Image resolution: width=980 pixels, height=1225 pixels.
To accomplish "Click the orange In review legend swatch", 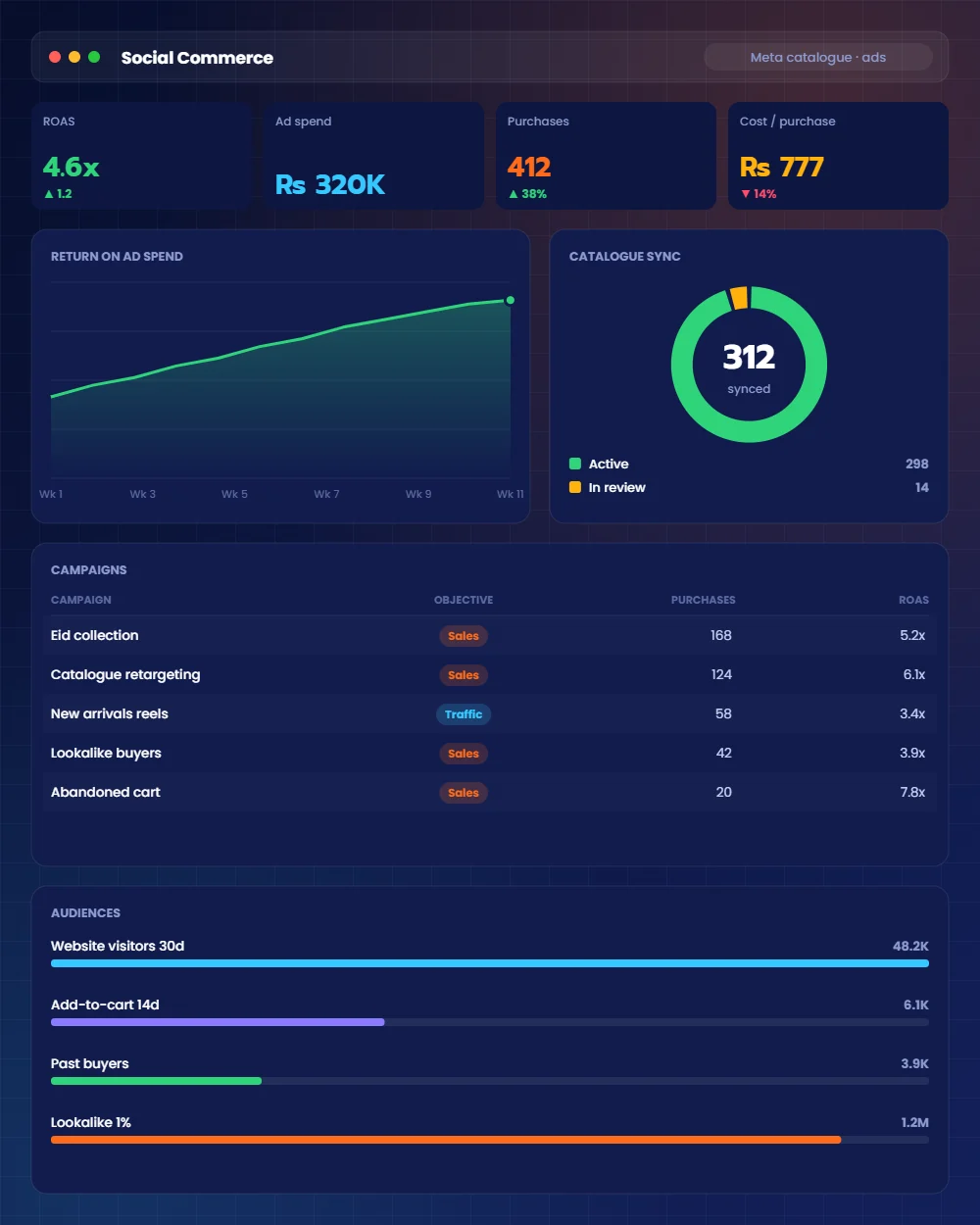I will pos(575,487).
